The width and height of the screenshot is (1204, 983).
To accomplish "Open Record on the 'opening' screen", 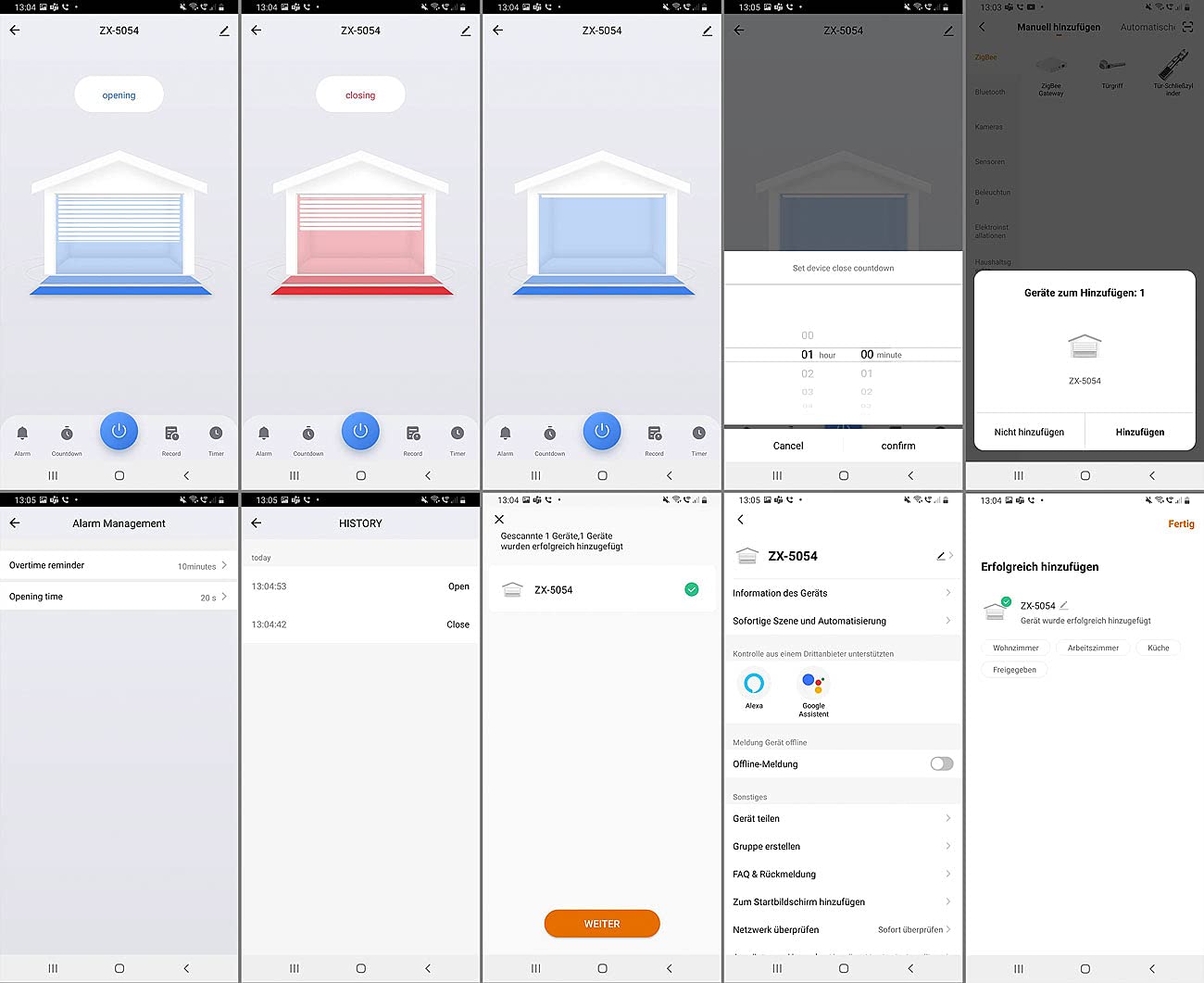I will click(x=171, y=434).
